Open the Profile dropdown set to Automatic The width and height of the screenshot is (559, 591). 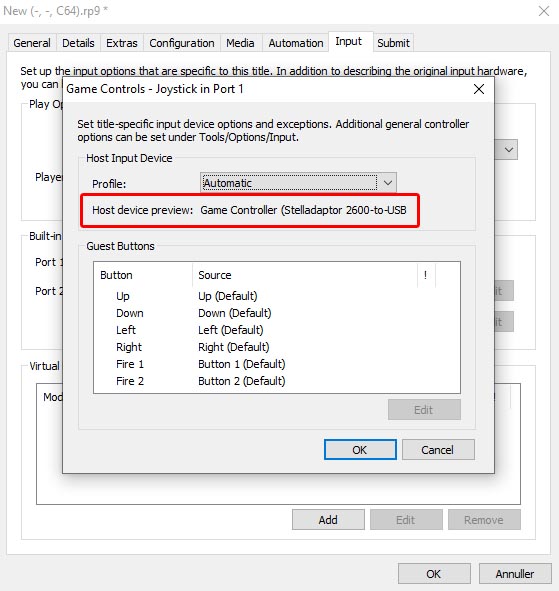(298, 183)
